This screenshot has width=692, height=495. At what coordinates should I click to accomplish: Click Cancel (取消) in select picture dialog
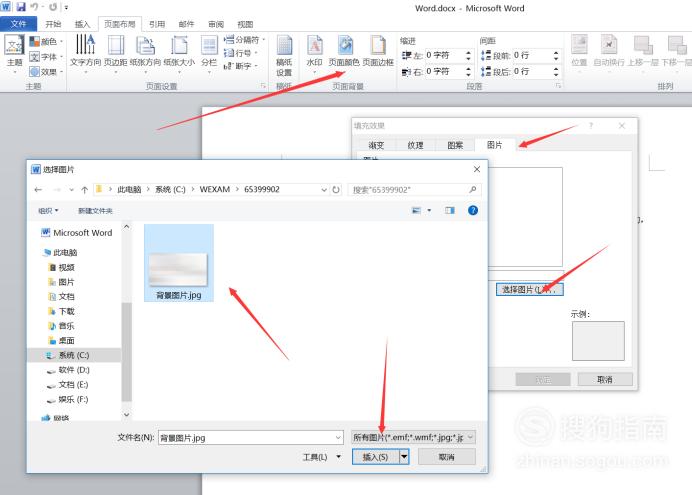point(446,457)
